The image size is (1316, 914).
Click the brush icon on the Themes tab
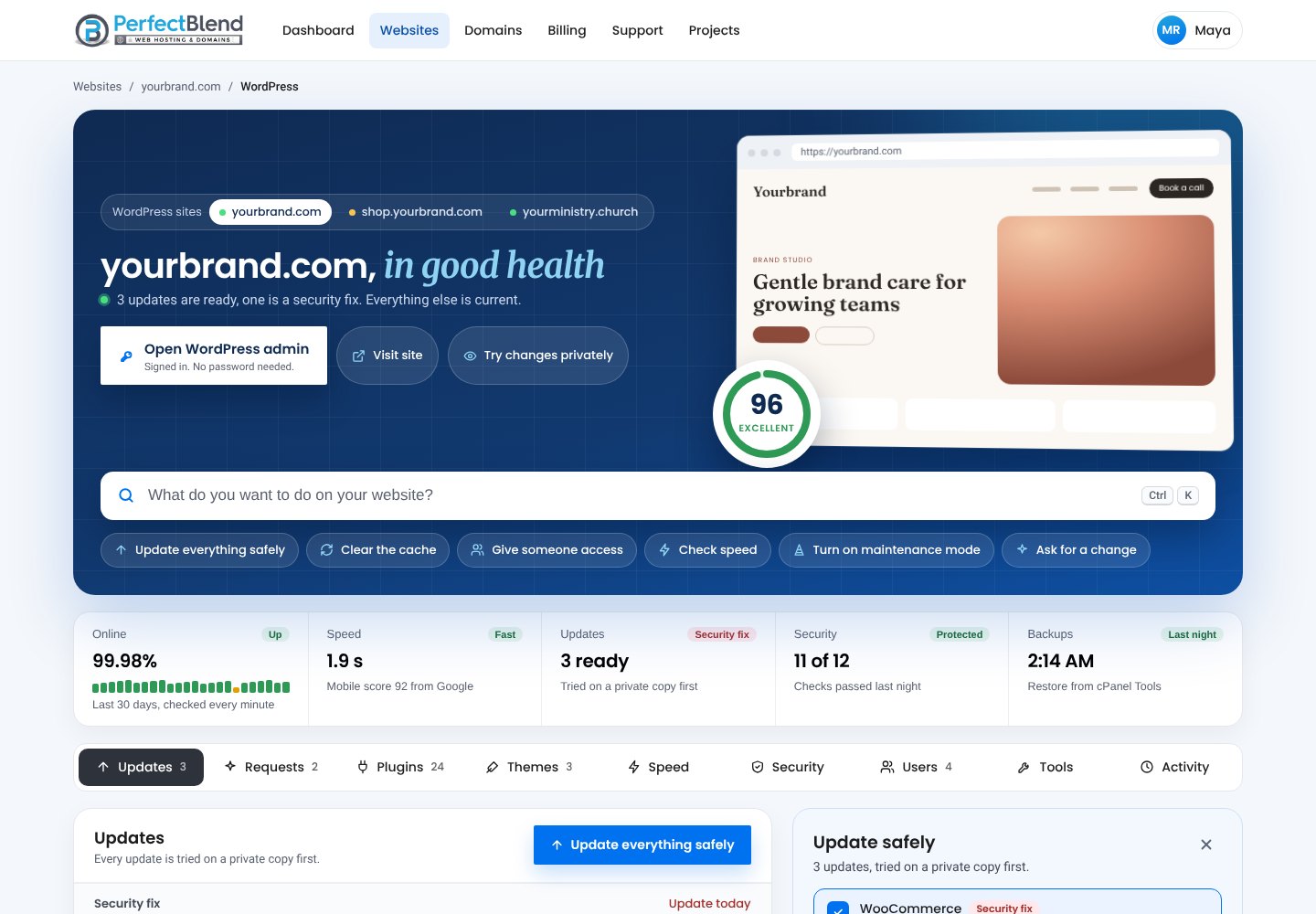(493, 768)
